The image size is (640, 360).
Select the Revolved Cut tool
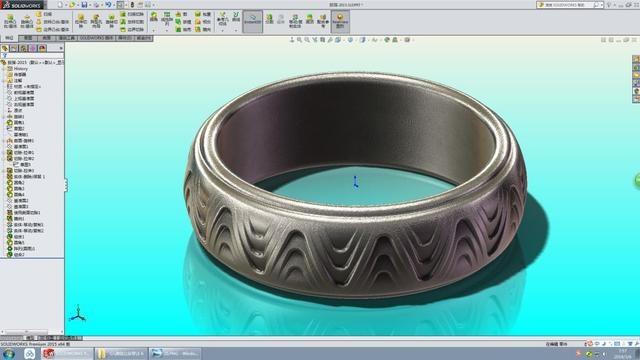click(x=111, y=21)
